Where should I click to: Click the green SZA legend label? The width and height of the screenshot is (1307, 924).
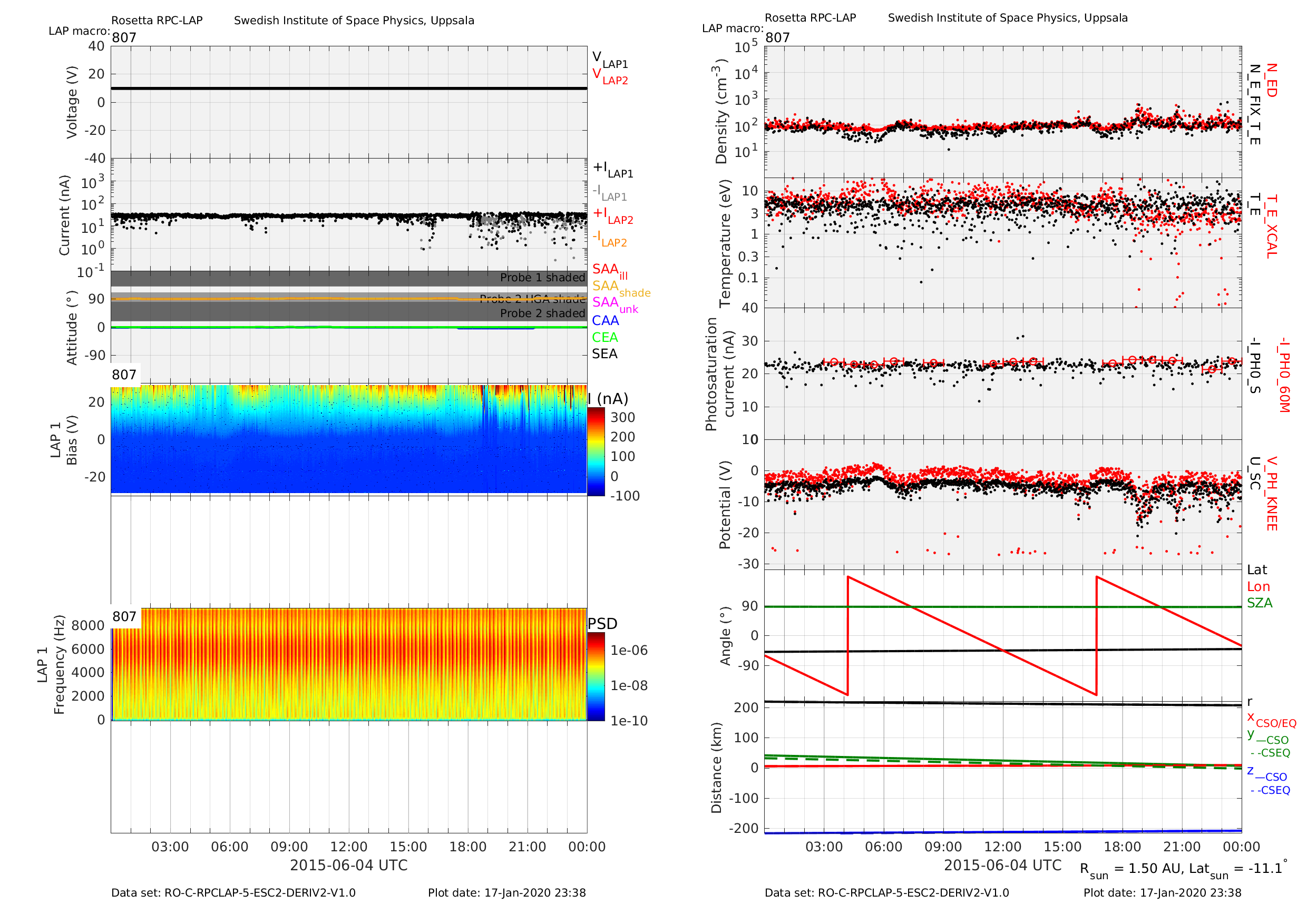click(1260, 603)
